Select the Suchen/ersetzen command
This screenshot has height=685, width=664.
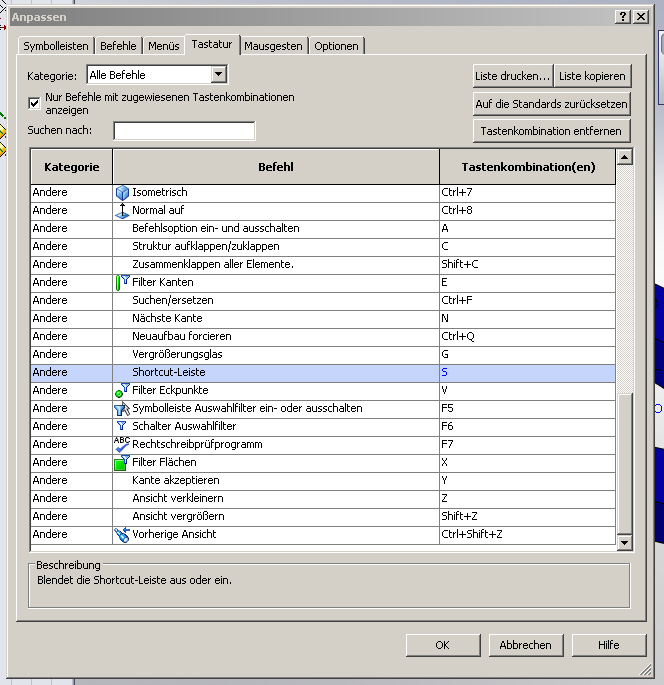click(x=323, y=301)
